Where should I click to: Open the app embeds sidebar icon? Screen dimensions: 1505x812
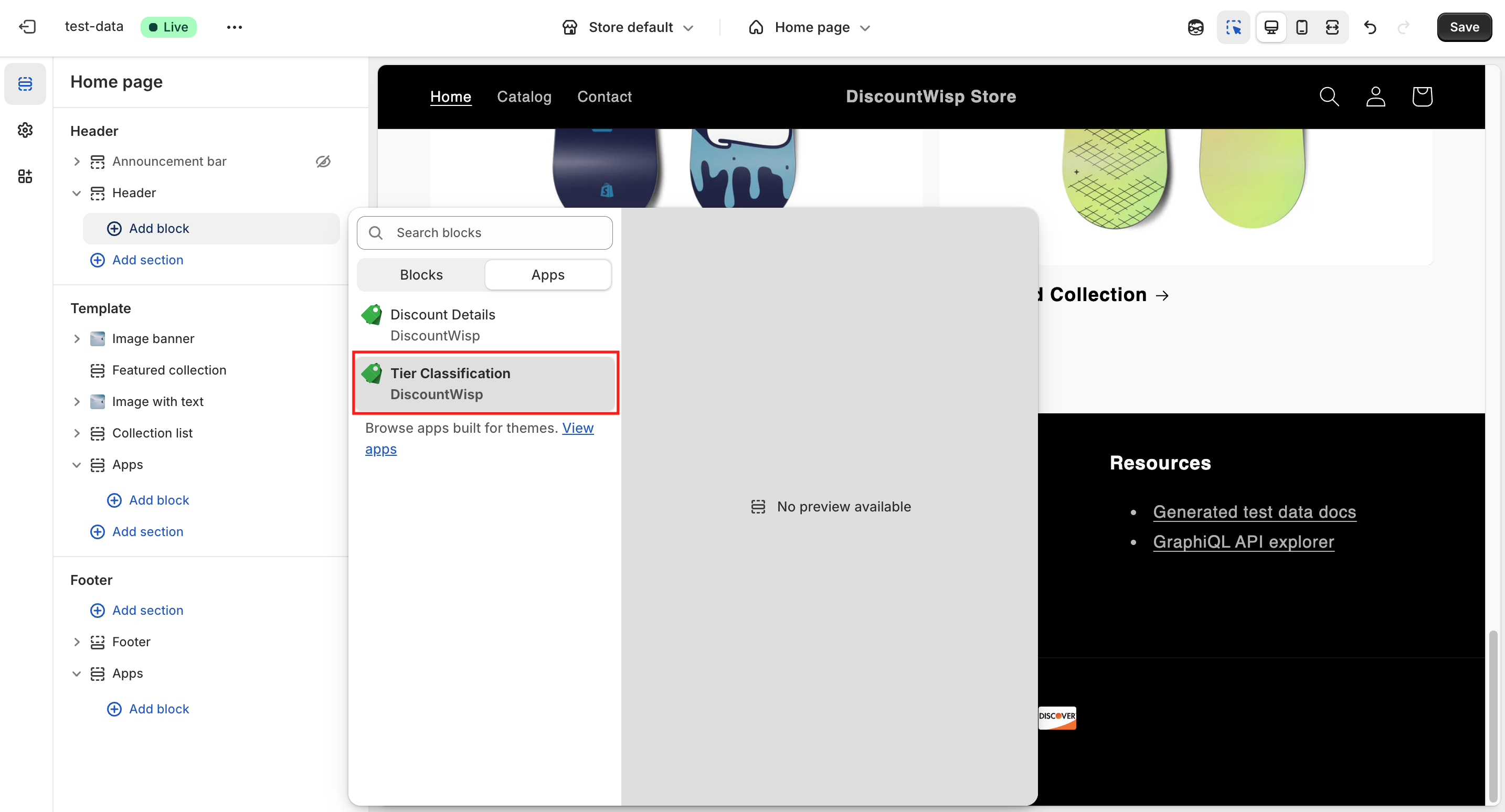coord(25,176)
